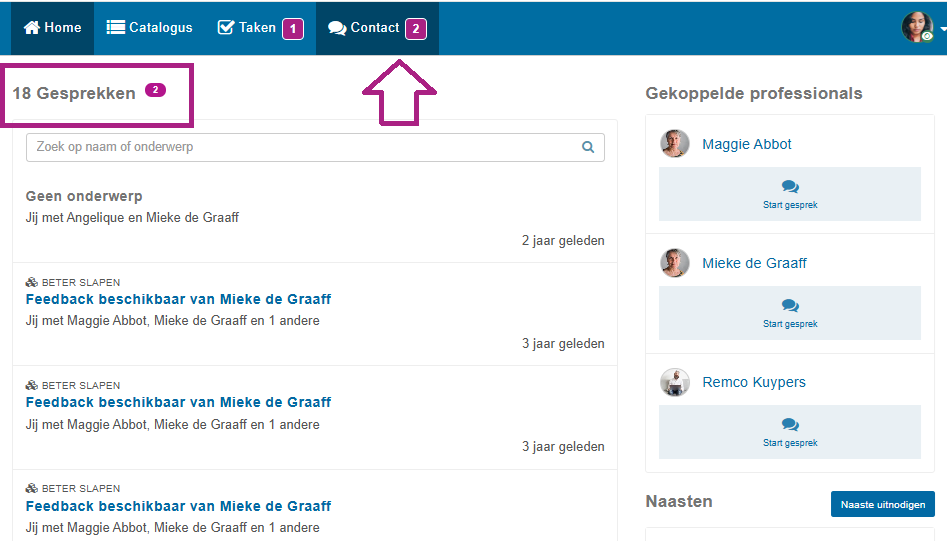
Task: Open Remco Kuypers' profile link
Action: [x=754, y=382]
